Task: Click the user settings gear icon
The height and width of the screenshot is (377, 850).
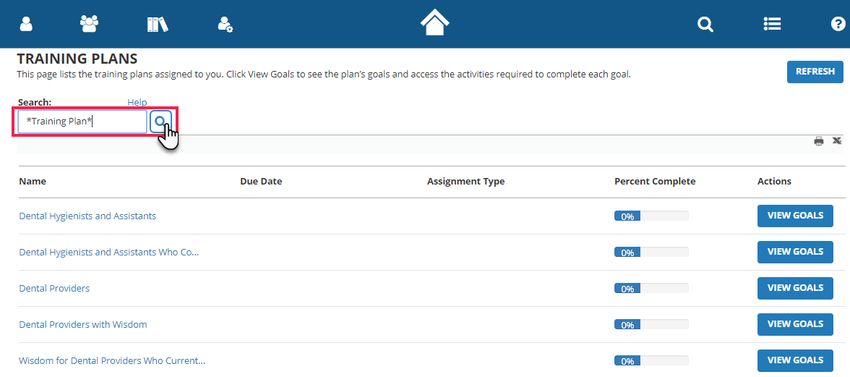Action: click(x=225, y=24)
